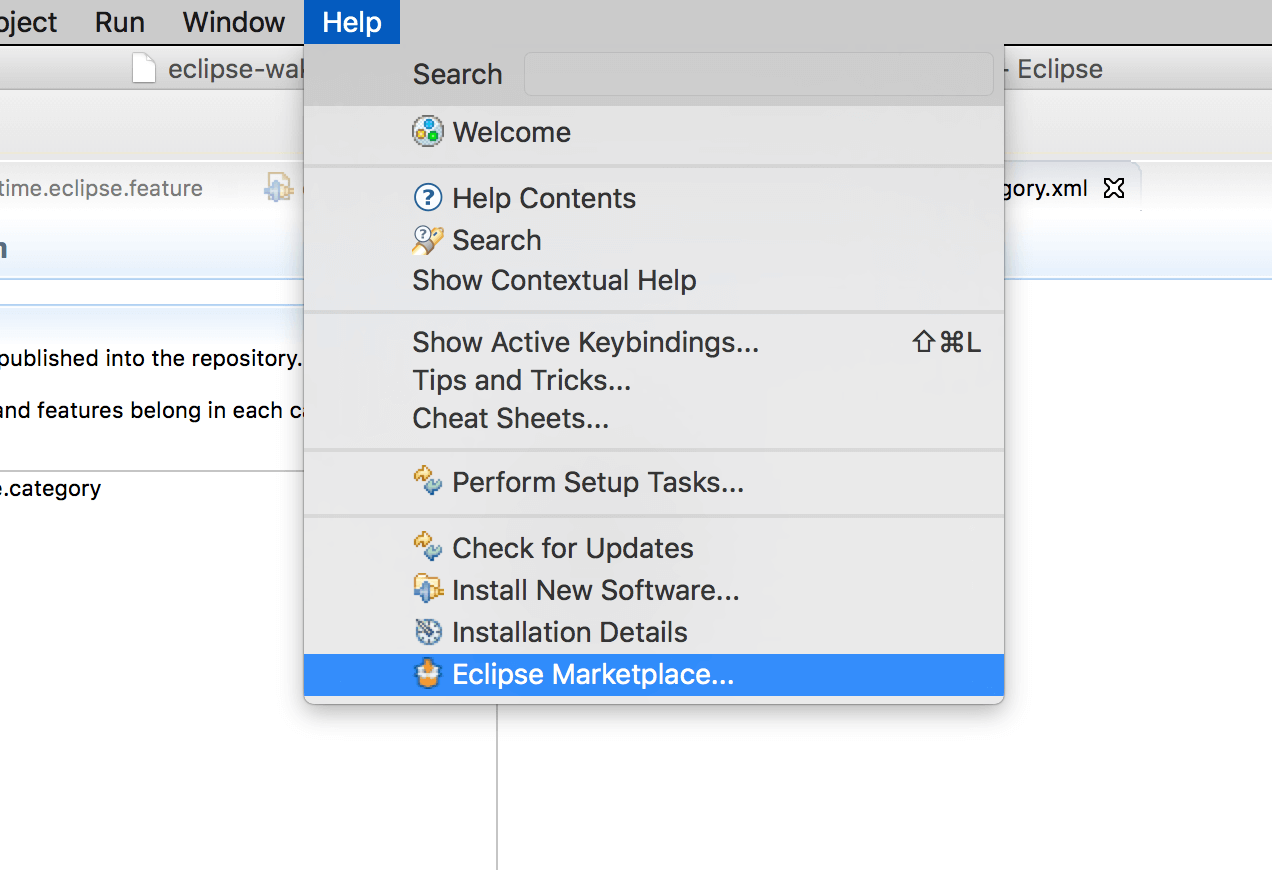This screenshot has height=870, width=1272.
Task: Open Help Contents
Action: (654, 198)
